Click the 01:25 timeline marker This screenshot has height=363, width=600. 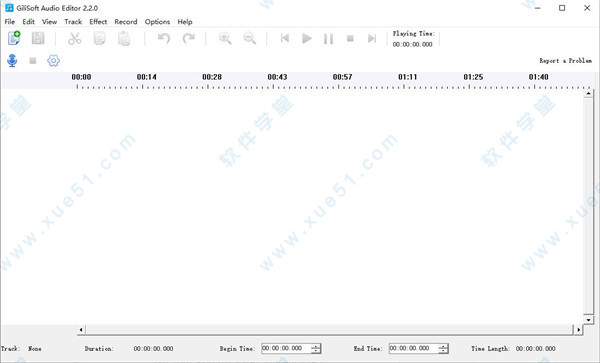[x=473, y=77]
